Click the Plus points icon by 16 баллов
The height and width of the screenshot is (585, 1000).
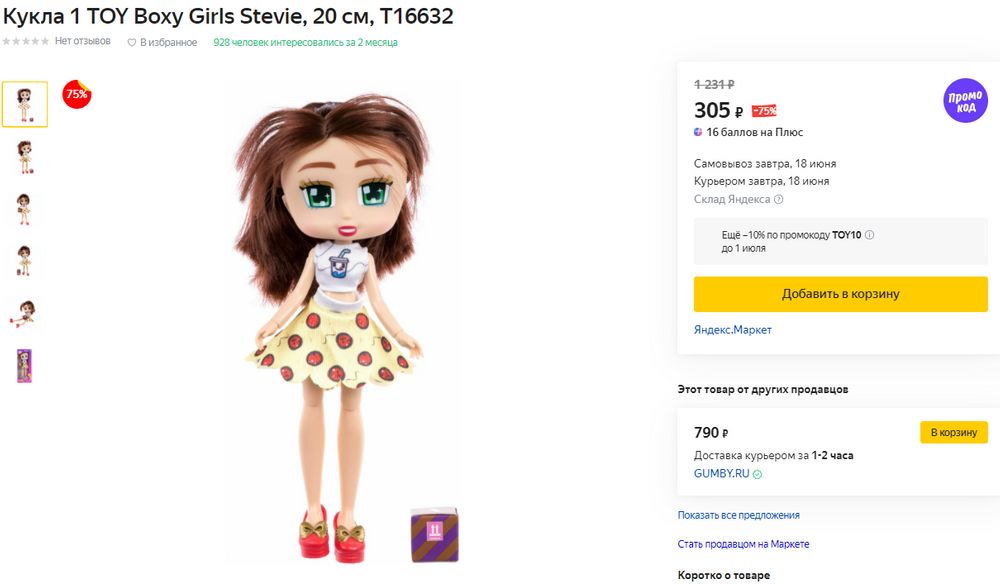pos(699,132)
